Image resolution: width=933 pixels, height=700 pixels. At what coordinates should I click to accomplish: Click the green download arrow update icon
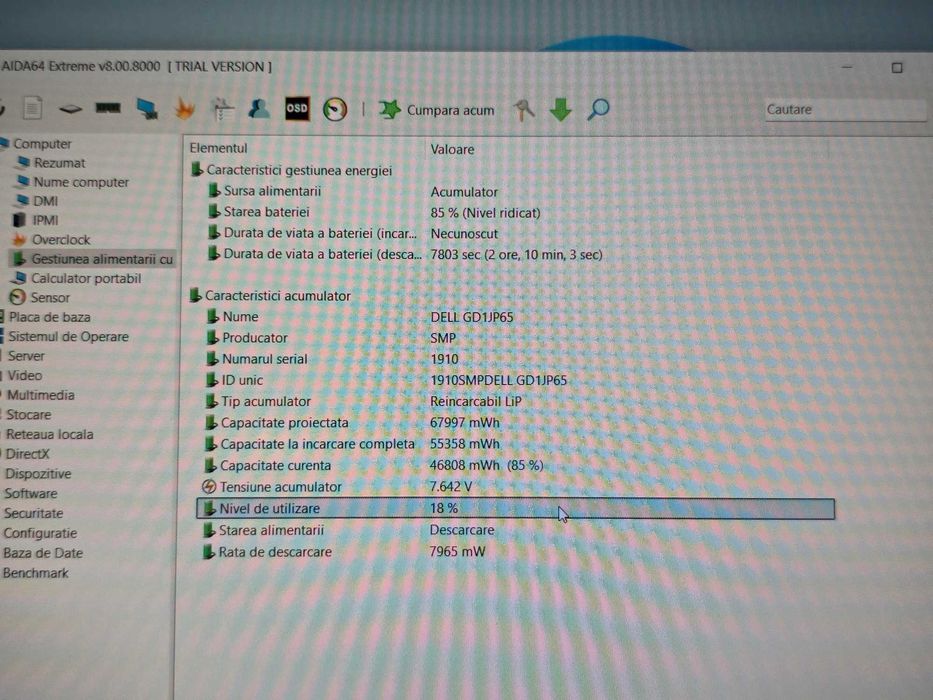coord(561,110)
